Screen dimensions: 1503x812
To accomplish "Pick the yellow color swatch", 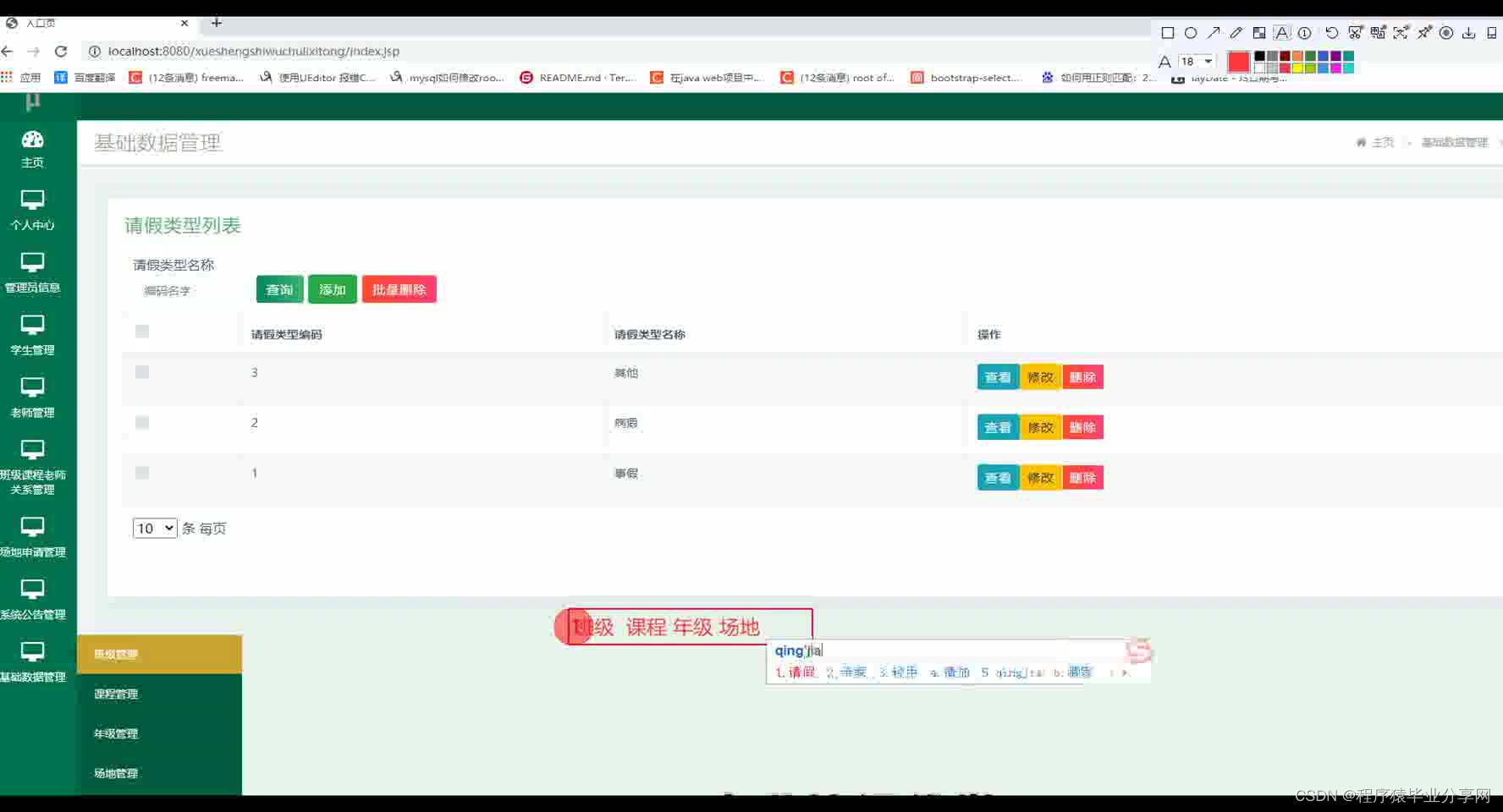I will 1297,68.
